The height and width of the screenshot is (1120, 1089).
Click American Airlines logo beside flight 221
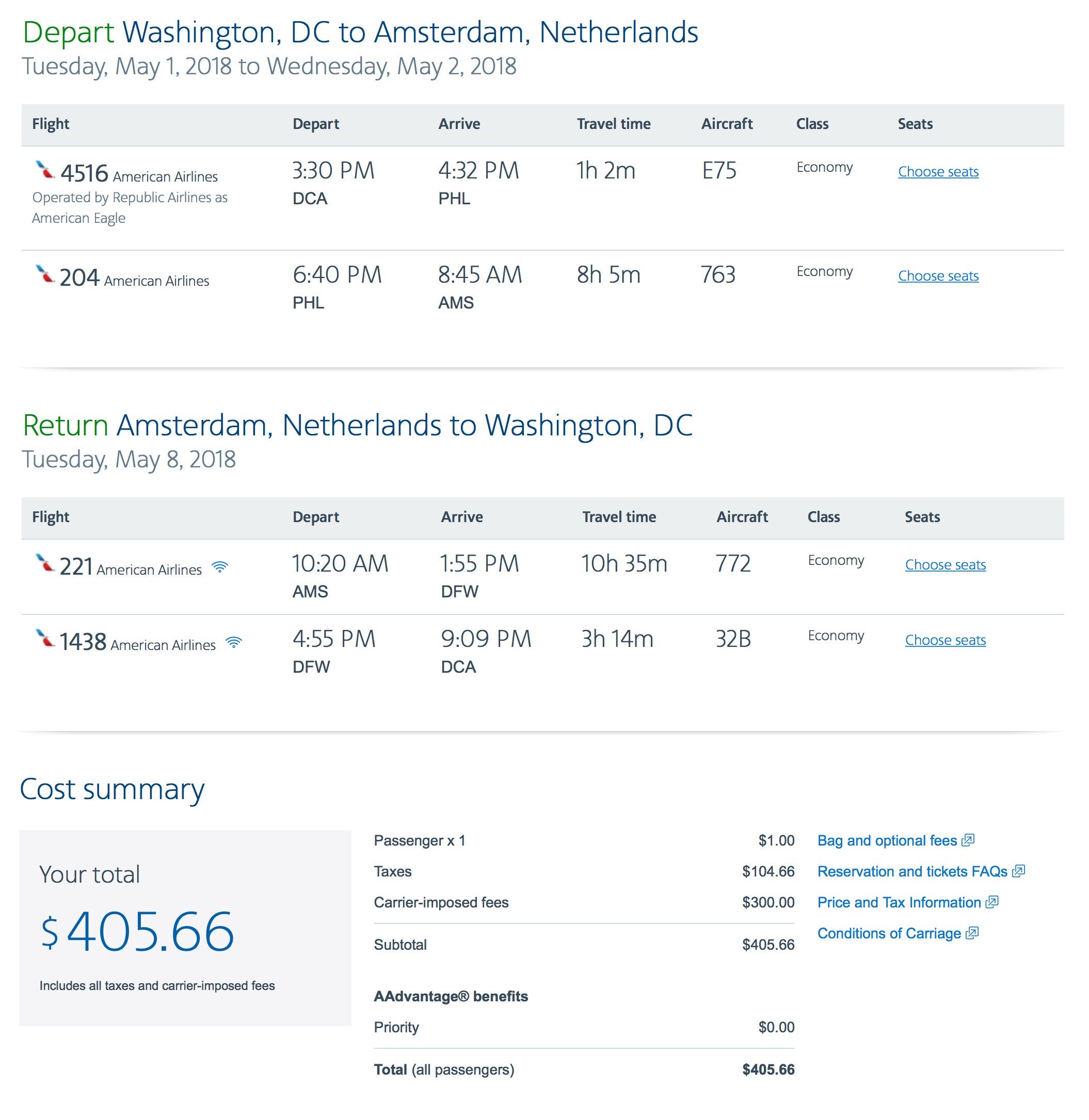click(x=45, y=563)
